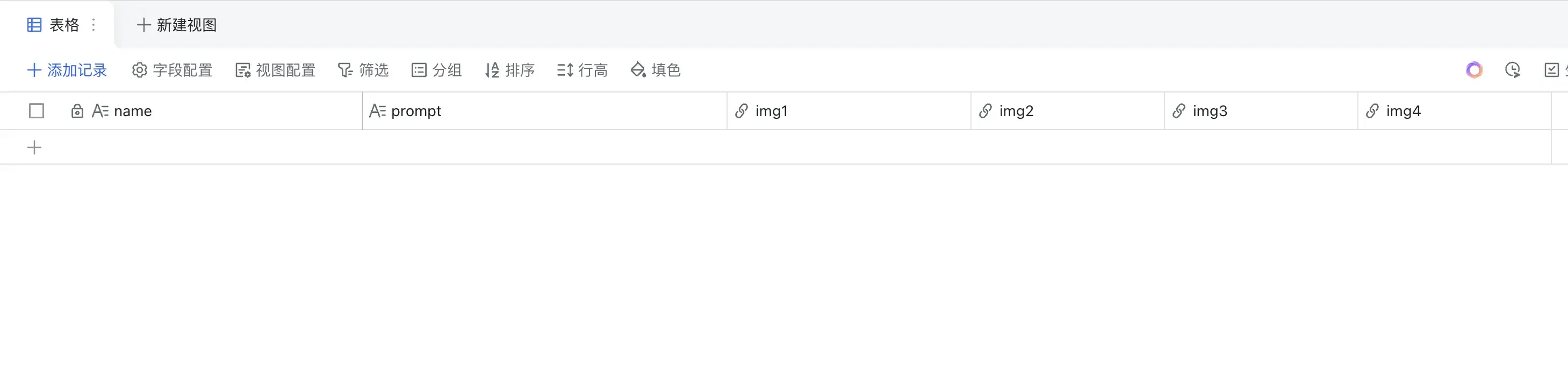Select the img3 column header
This screenshot has width=1568, height=384.
(1210, 111)
